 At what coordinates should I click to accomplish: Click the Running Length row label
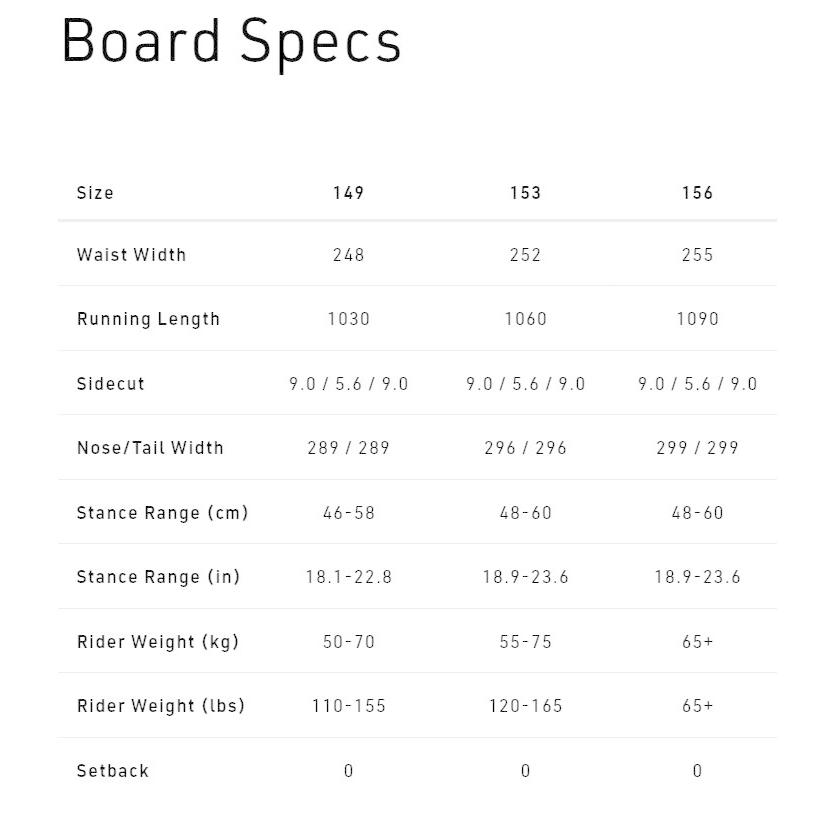[148, 319]
